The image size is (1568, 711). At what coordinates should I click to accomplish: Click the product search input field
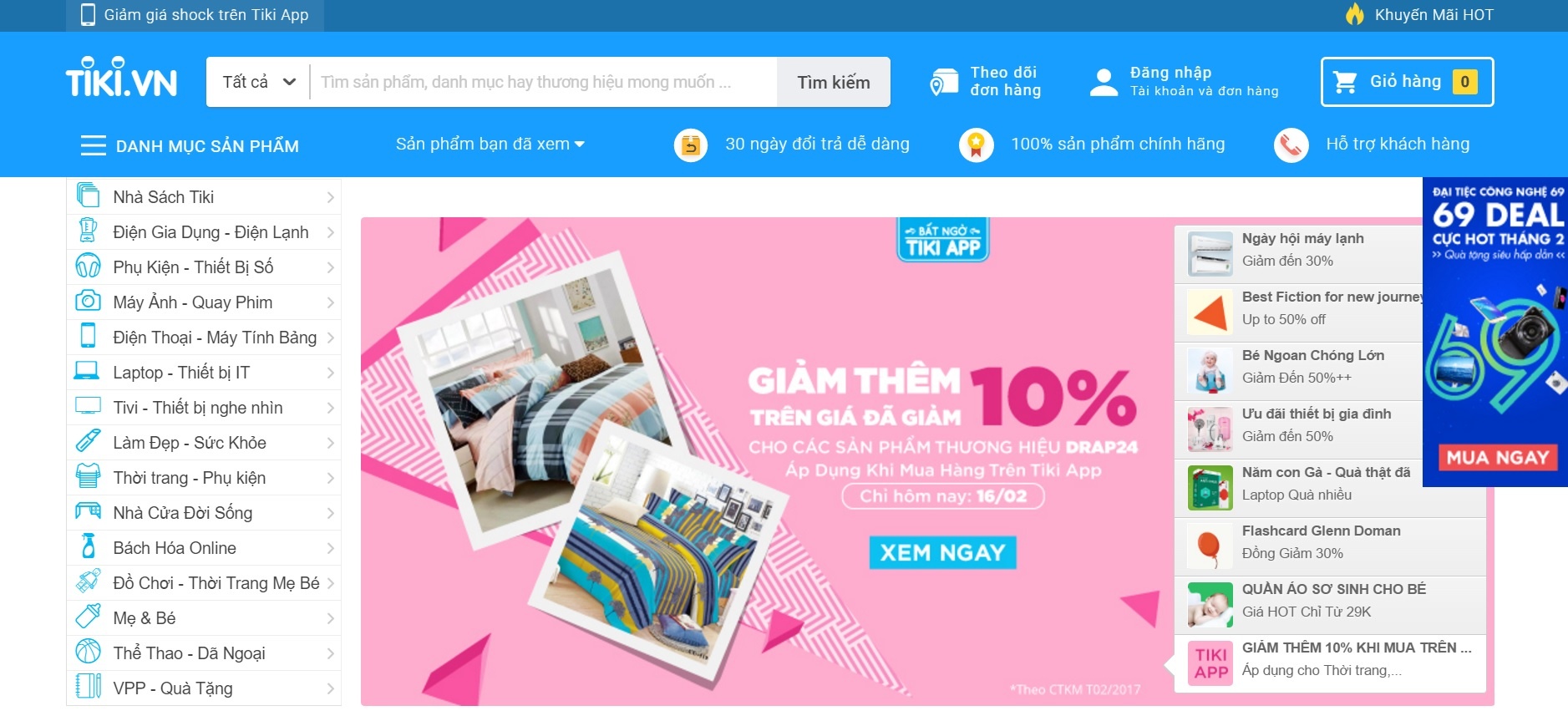click(543, 82)
